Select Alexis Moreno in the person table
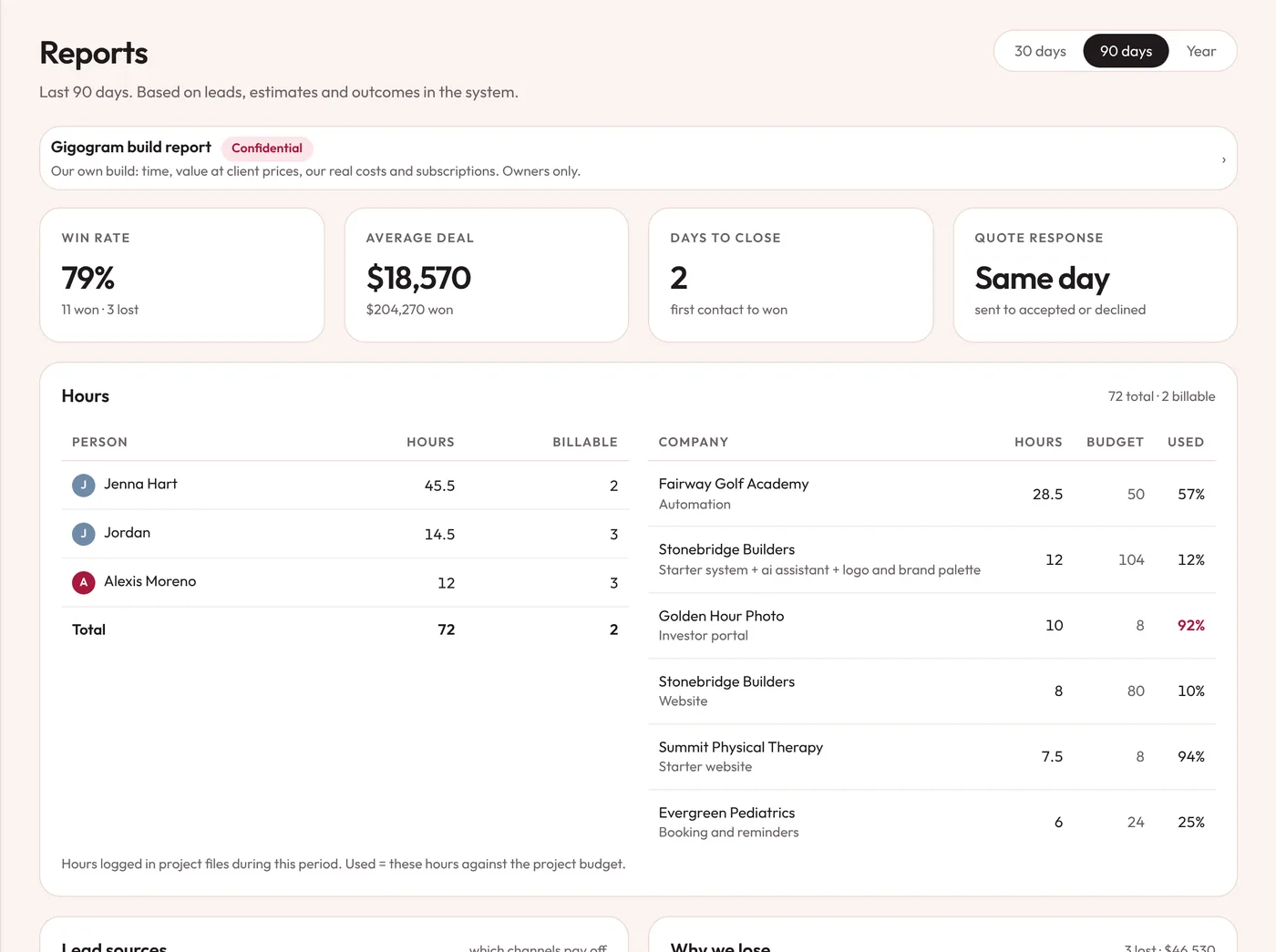 point(149,581)
